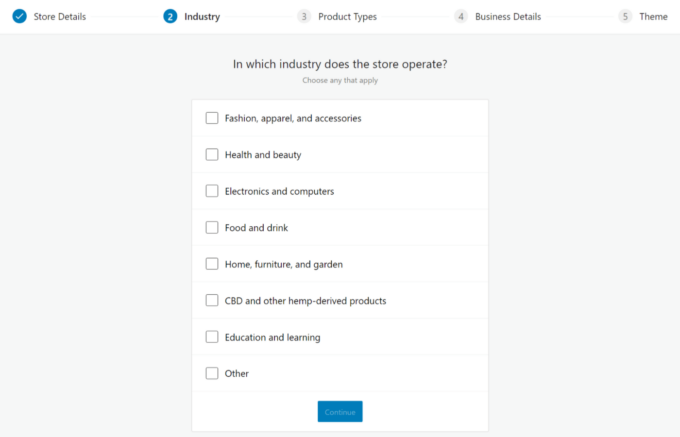Switch to the Theme step
680x437 pixels.
(653, 16)
